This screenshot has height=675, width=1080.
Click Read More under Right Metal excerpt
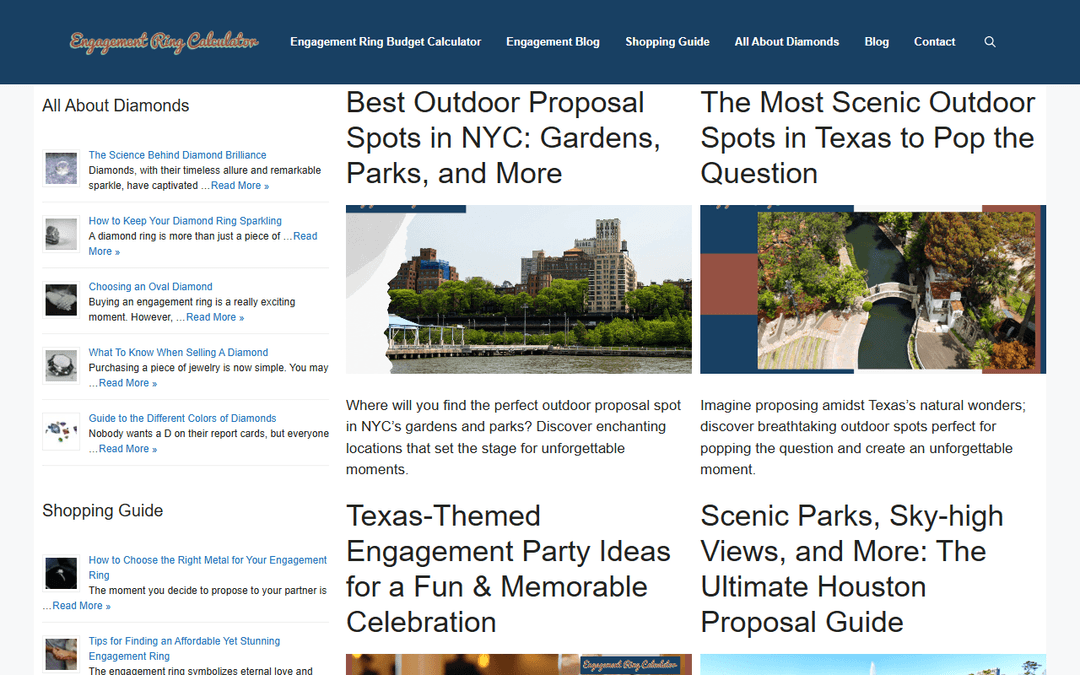pyautogui.click(x=81, y=606)
